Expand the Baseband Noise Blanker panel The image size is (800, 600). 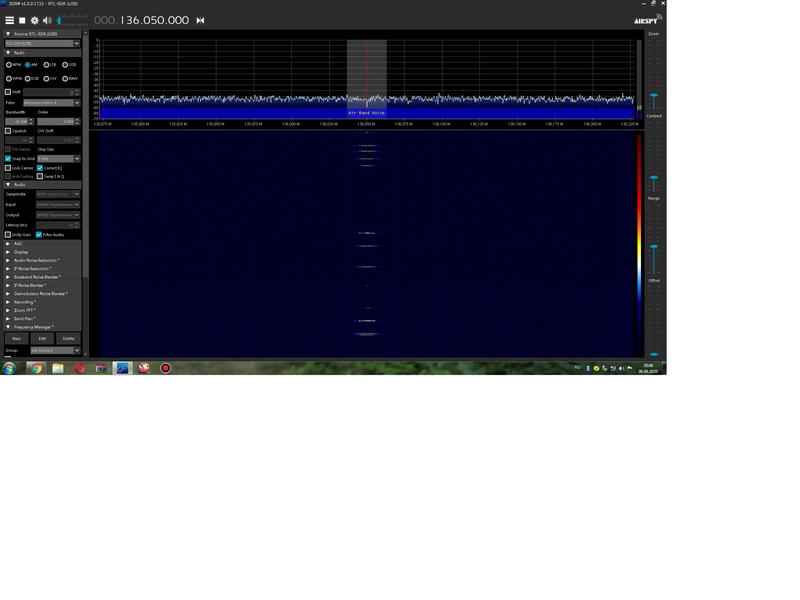click(42, 277)
